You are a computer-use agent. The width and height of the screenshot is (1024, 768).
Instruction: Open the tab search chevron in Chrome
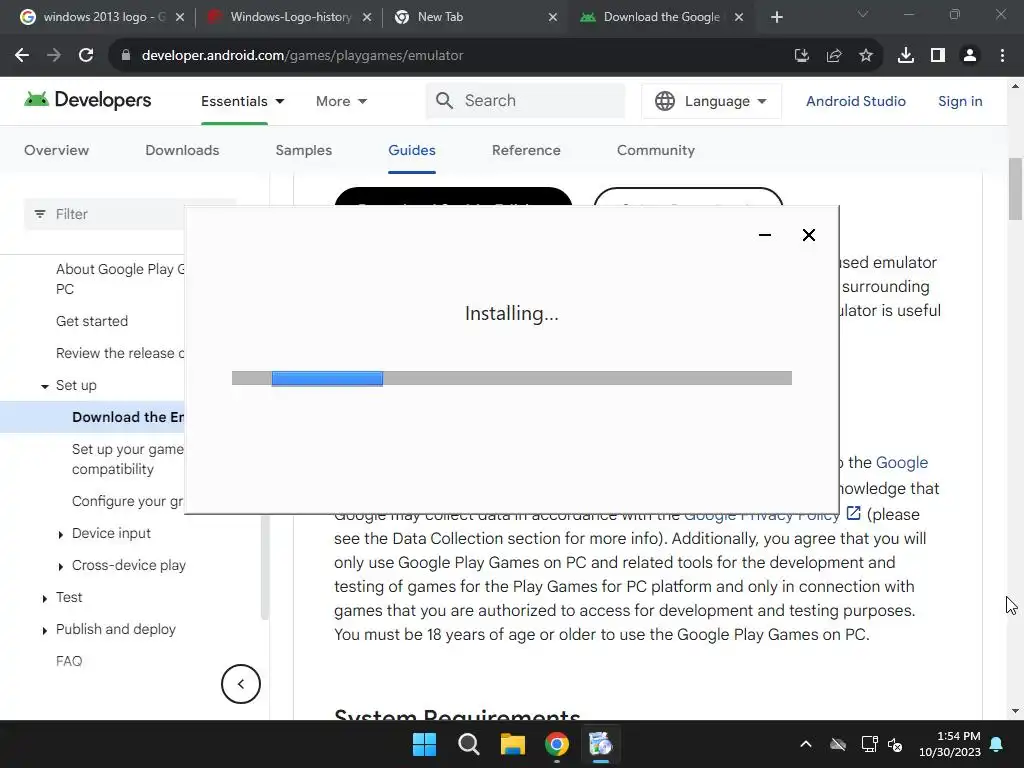coord(863,14)
